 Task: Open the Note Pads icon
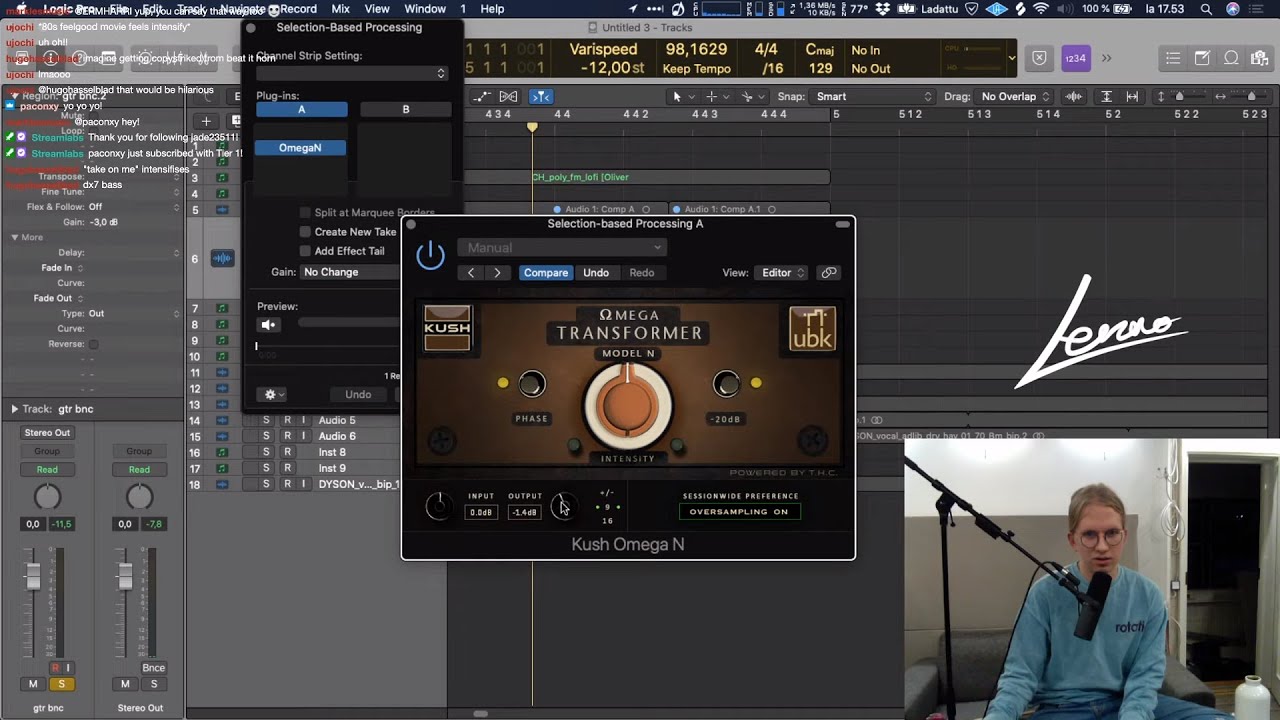point(1202,58)
